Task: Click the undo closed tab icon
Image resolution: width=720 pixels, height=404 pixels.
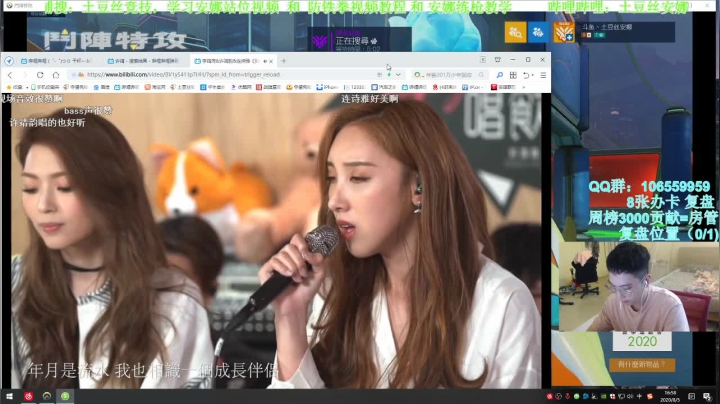Action: coord(526,75)
